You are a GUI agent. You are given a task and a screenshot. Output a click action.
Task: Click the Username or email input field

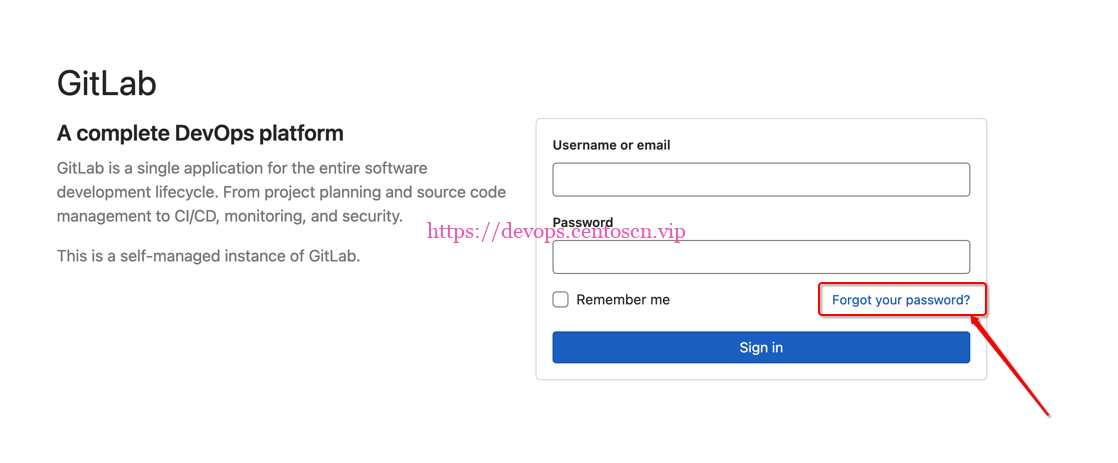[760, 180]
